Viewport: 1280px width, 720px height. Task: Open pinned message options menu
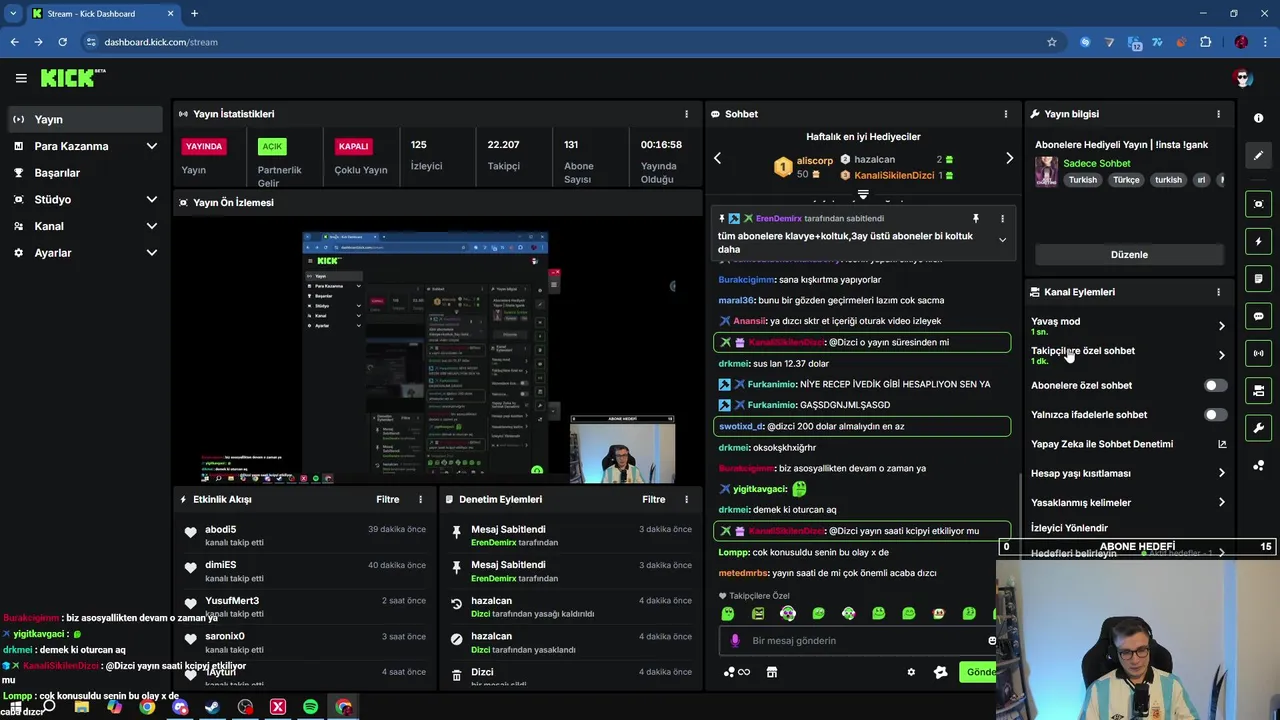point(1002,218)
